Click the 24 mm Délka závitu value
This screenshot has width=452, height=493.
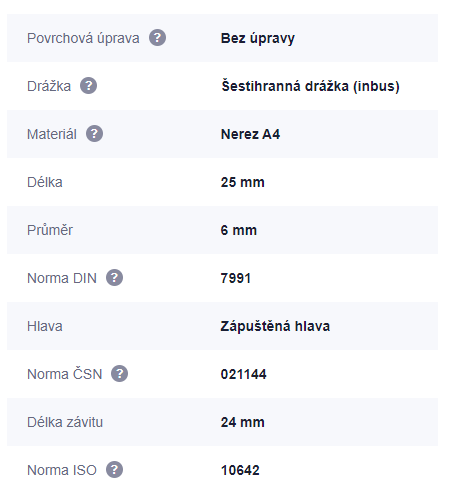242,422
